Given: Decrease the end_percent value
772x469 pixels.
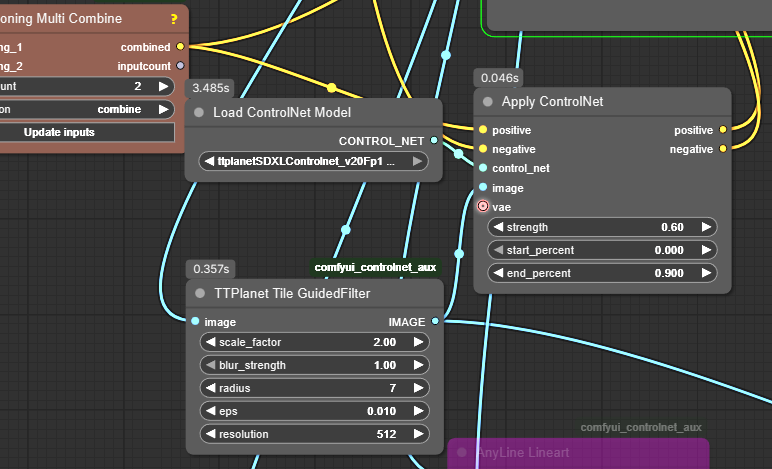Looking at the screenshot, I should 498,273.
